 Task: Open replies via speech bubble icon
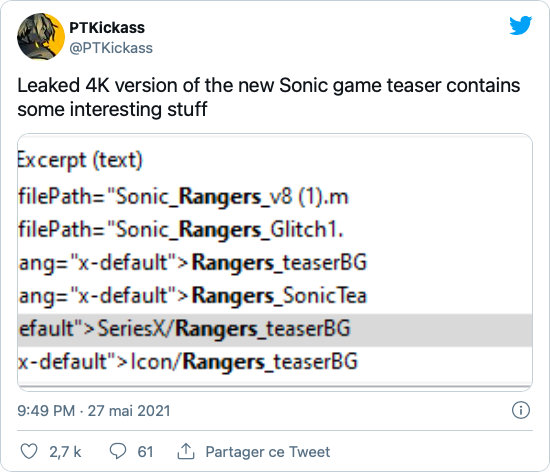[x=118, y=451]
